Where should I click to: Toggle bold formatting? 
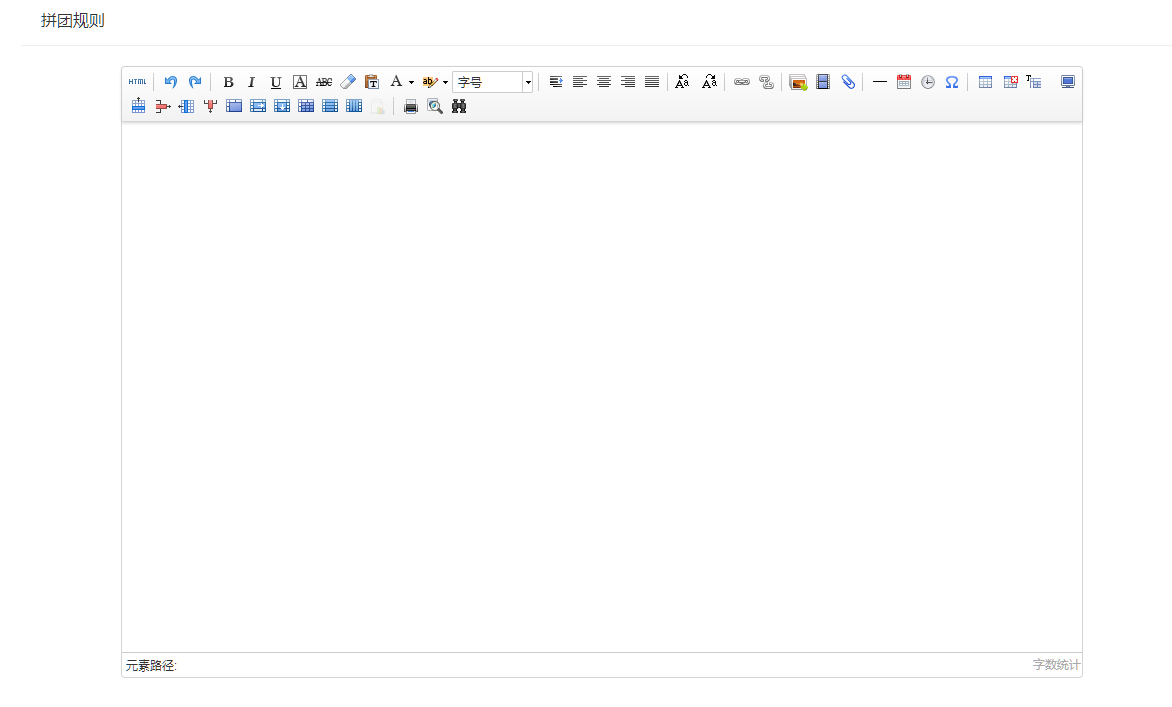229,82
